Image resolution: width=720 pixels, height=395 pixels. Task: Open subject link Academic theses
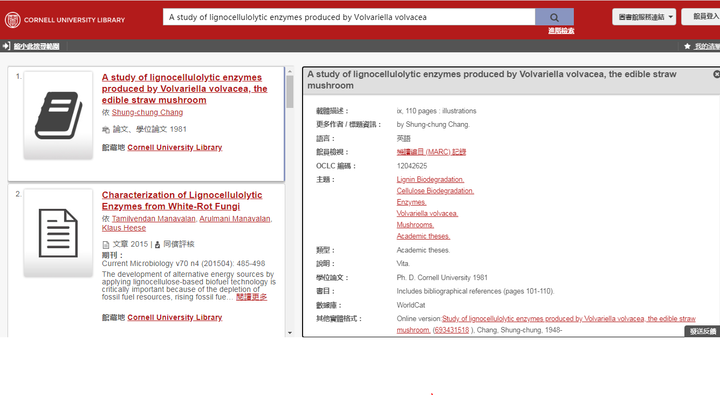coord(423,236)
